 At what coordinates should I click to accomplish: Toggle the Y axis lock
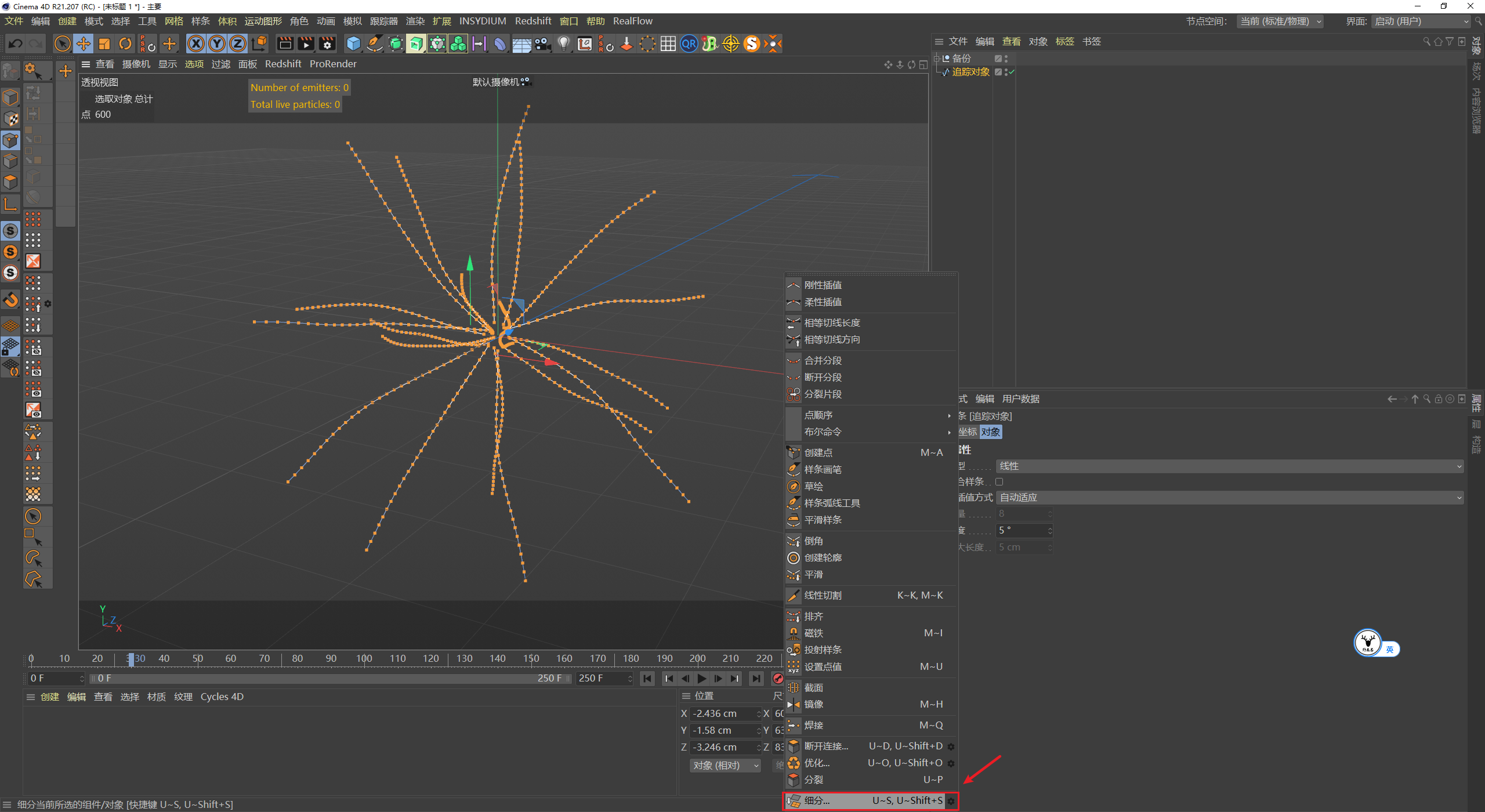pyautogui.click(x=217, y=43)
